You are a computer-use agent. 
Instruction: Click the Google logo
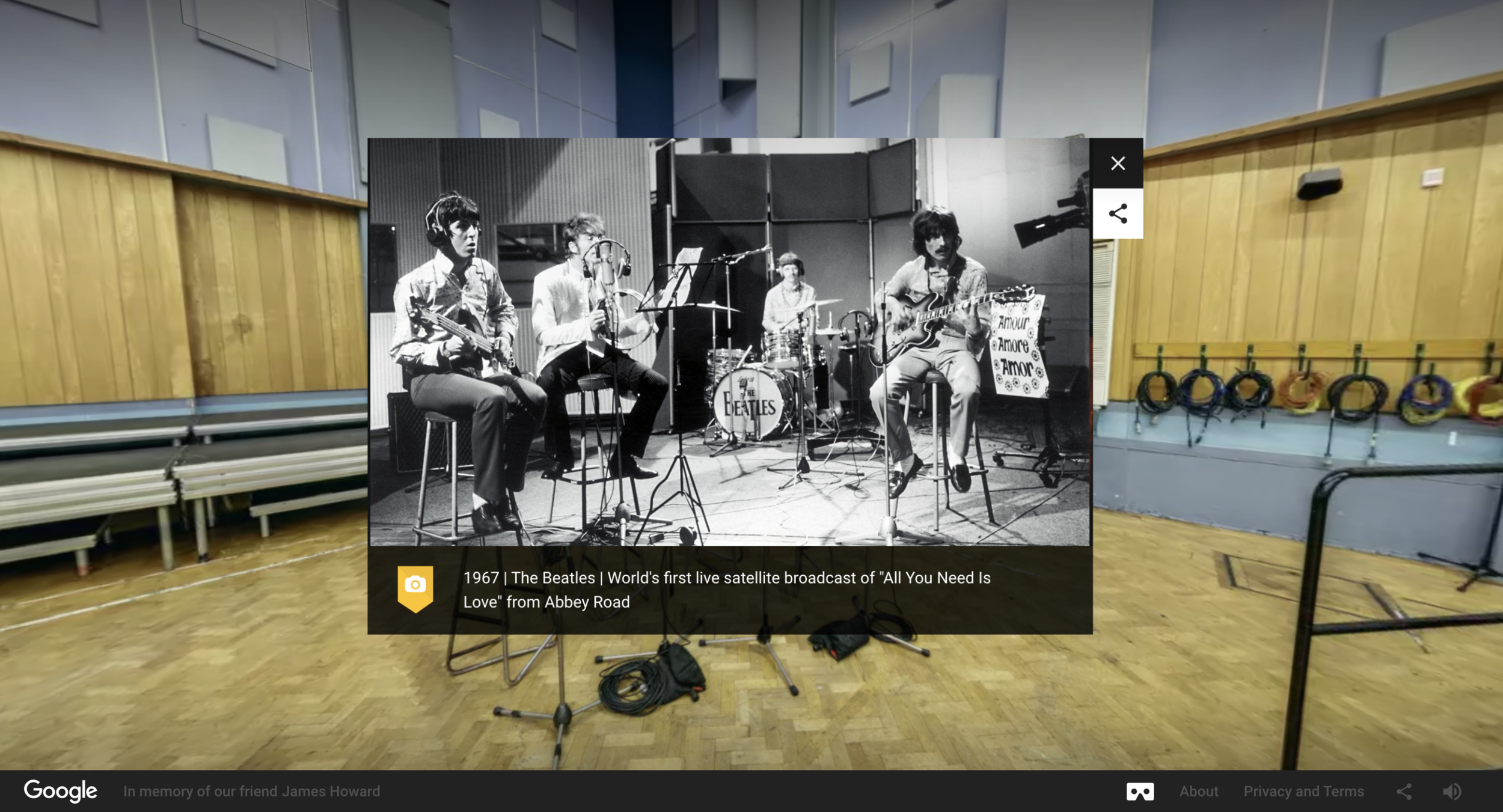[x=60, y=791]
